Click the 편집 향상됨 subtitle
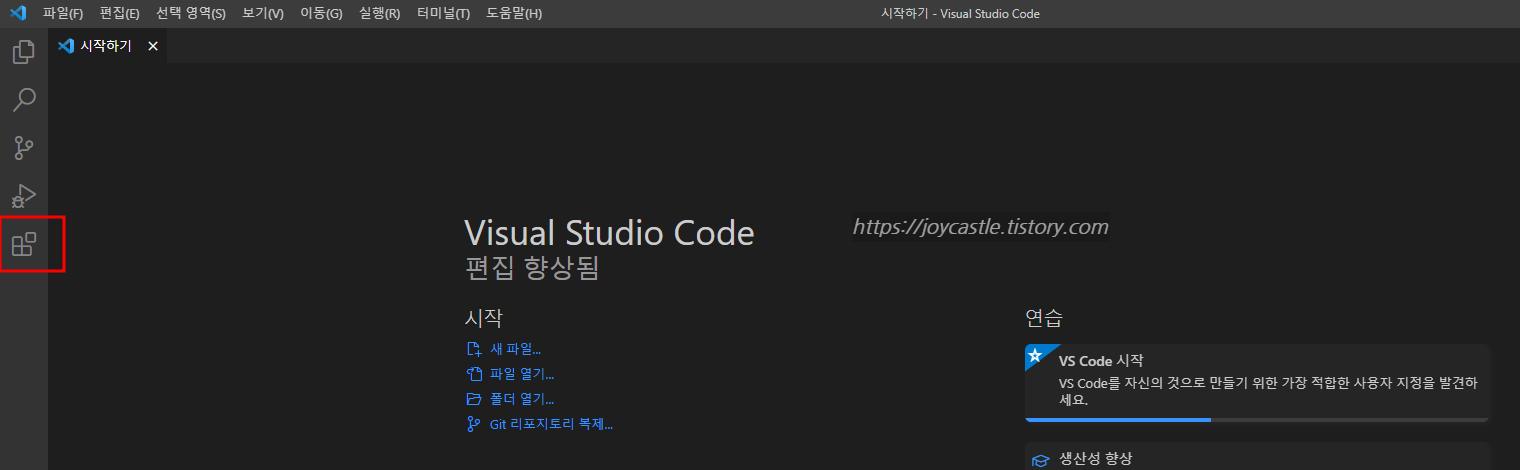Screen dimensions: 1520x470 click(x=532, y=268)
